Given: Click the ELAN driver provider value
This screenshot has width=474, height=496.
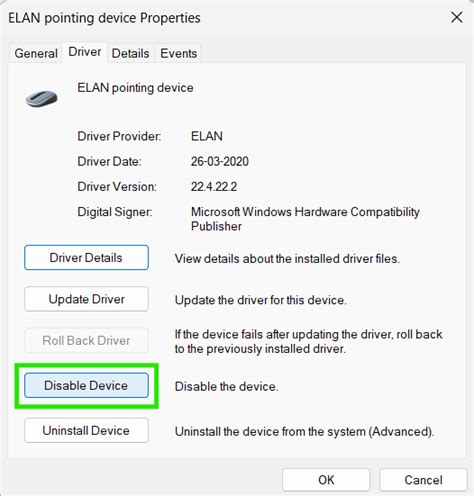Looking at the screenshot, I should (207, 136).
